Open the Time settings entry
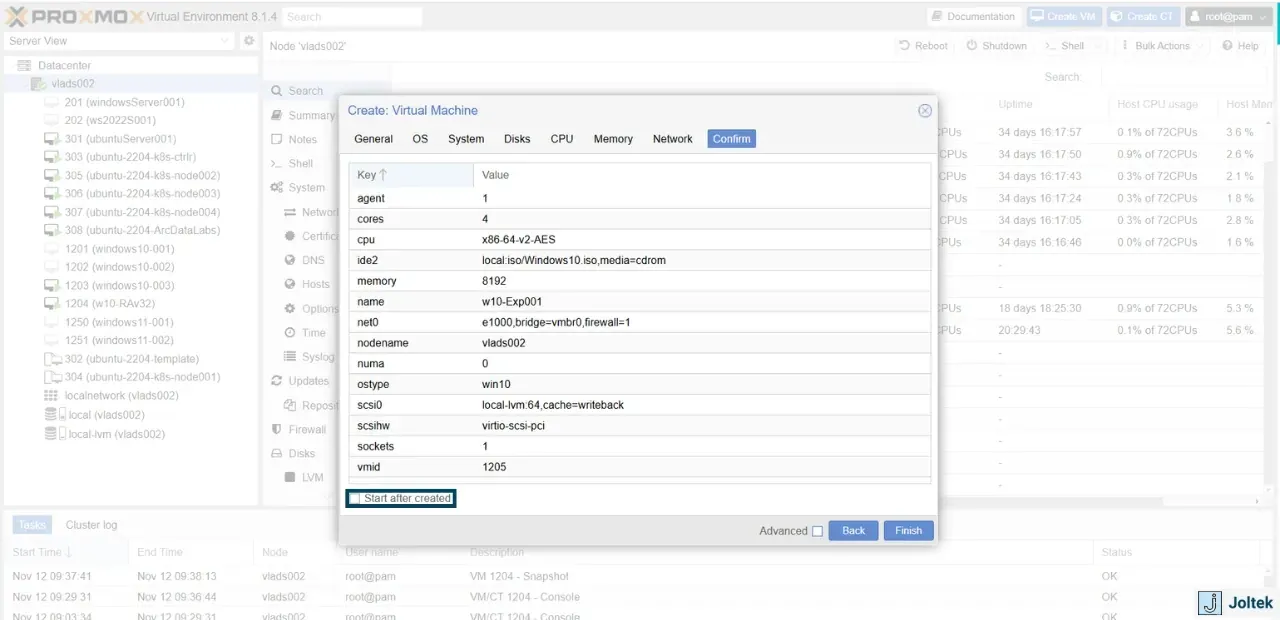This screenshot has width=1280, height=620. (x=314, y=333)
